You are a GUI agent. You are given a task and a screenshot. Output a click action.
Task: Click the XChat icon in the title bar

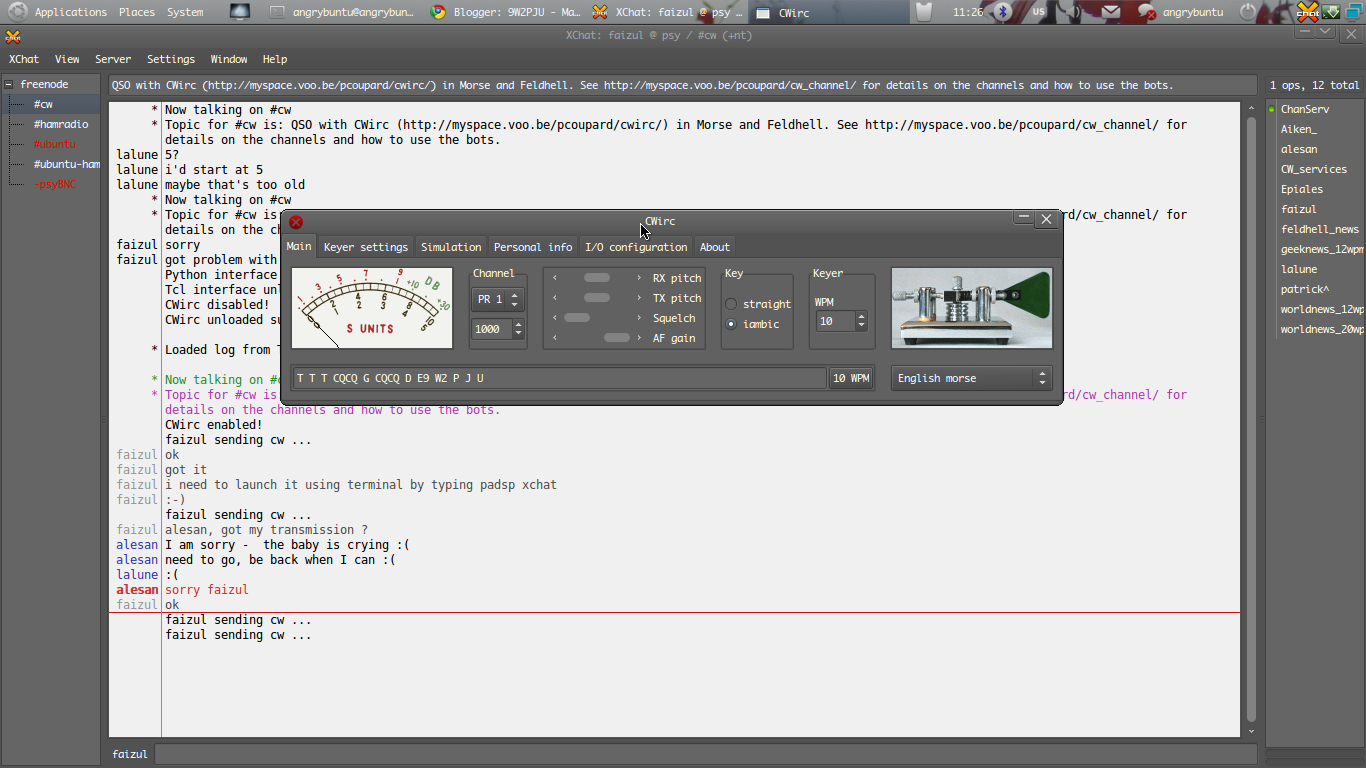click(13, 37)
